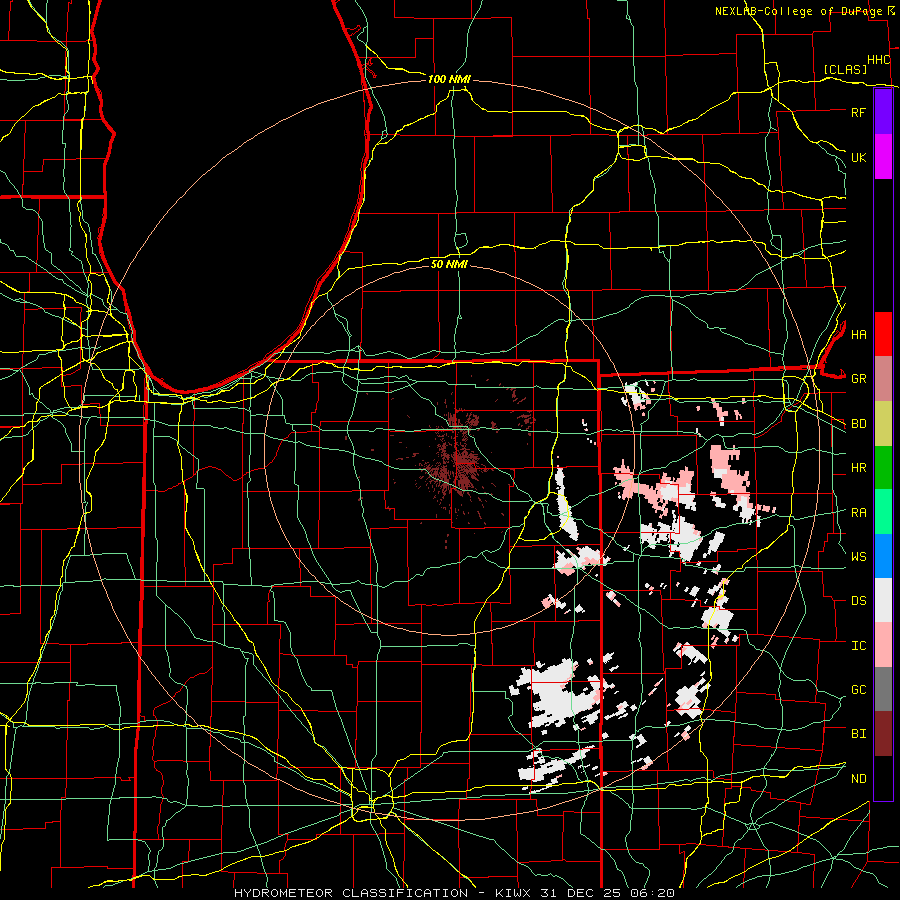Click the purple RF legend color swatch

coord(883,112)
